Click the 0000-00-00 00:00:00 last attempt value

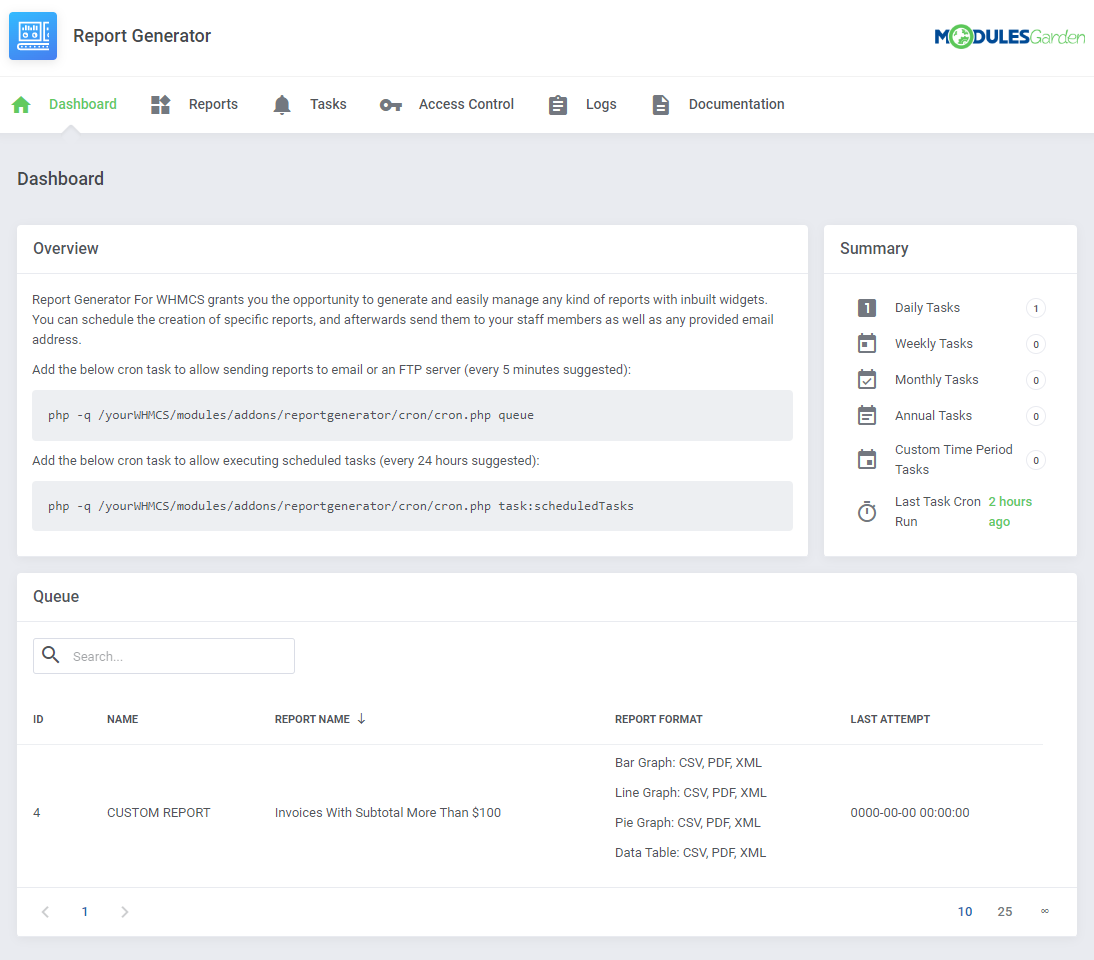(910, 813)
